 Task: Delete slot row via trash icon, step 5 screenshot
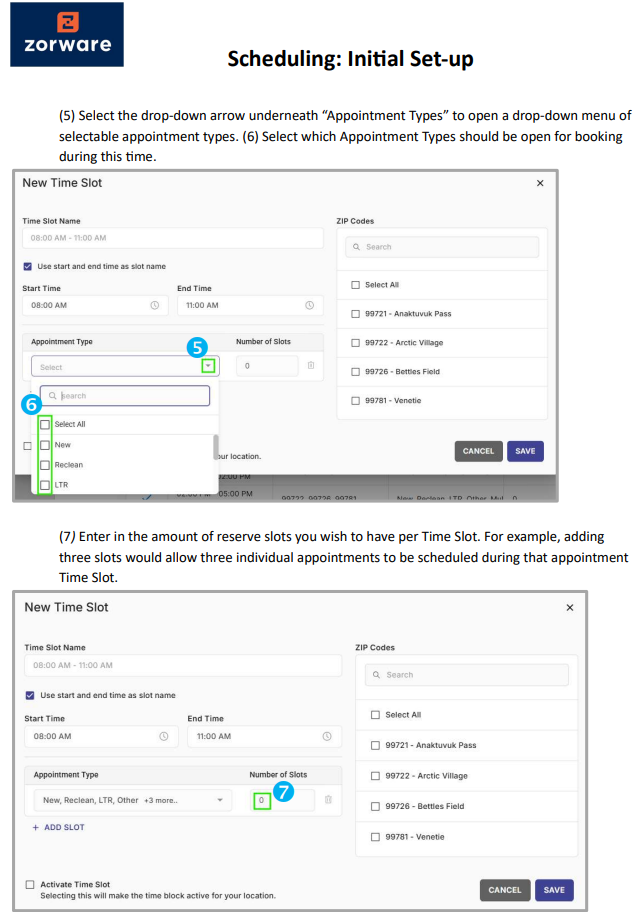pyautogui.click(x=311, y=365)
